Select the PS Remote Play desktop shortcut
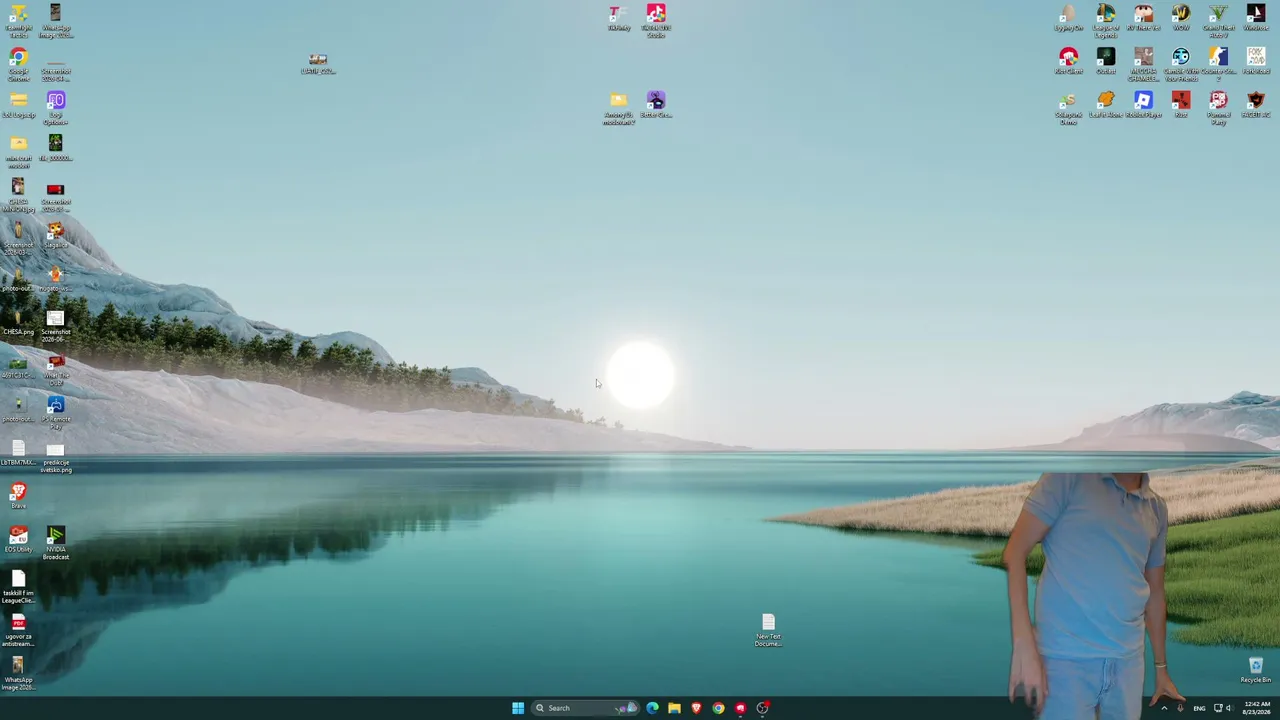The image size is (1280, 720). point(55,413)
